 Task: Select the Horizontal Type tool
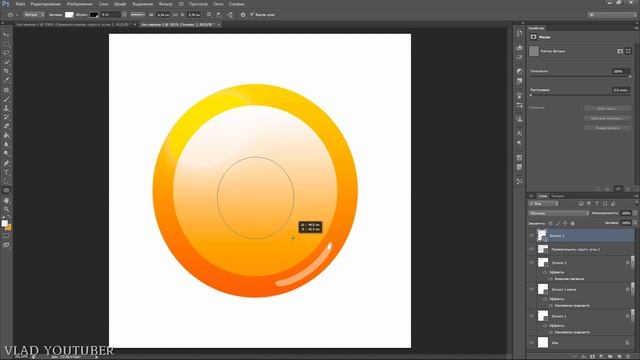coord(6,172)
